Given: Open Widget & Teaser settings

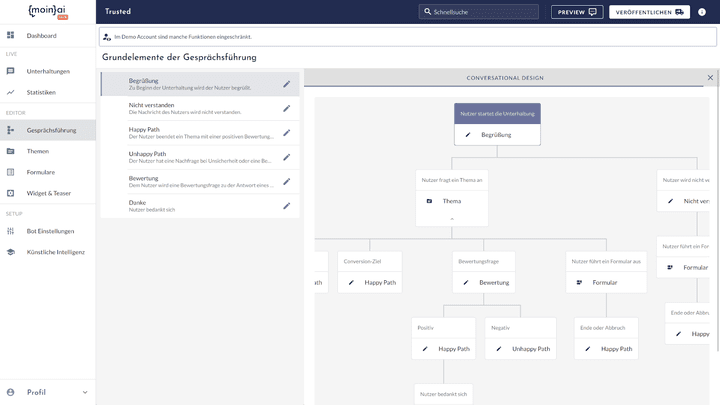Looking at the screenshot, I should pyautogui.click(x=48, y=193).
